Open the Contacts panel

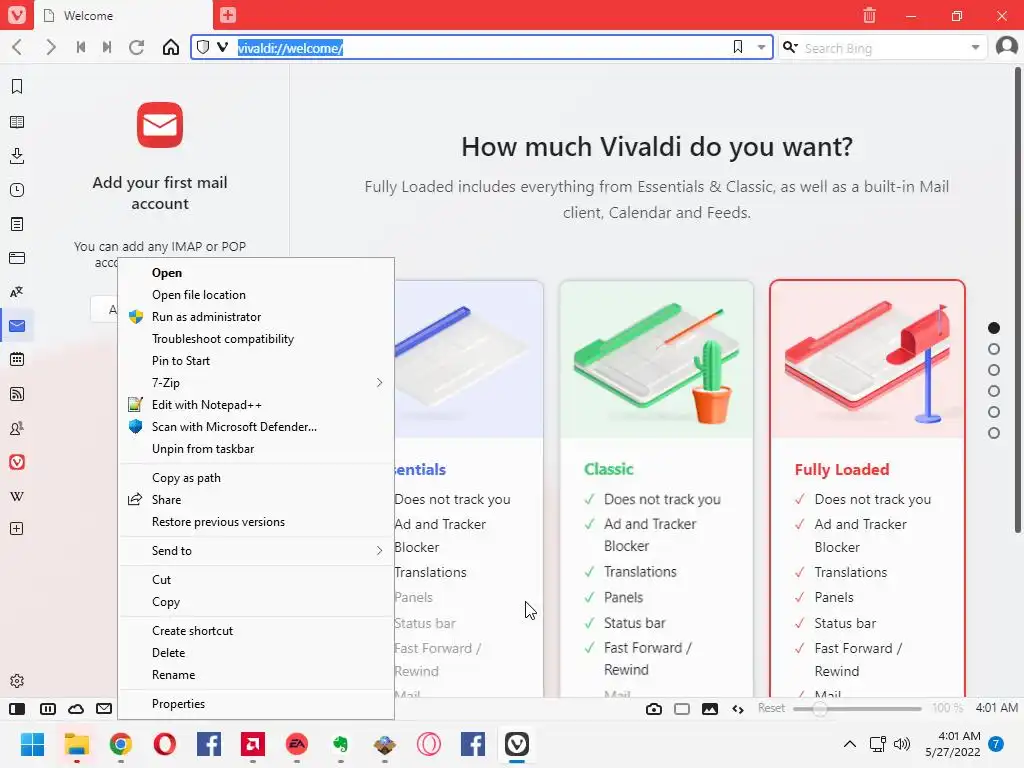(17, 428)
